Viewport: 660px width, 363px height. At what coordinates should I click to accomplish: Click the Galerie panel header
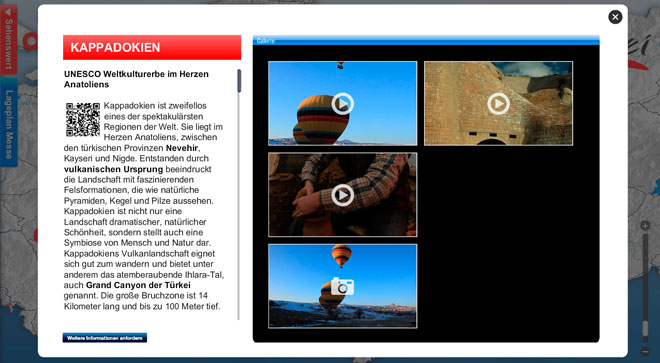[426, 40]
